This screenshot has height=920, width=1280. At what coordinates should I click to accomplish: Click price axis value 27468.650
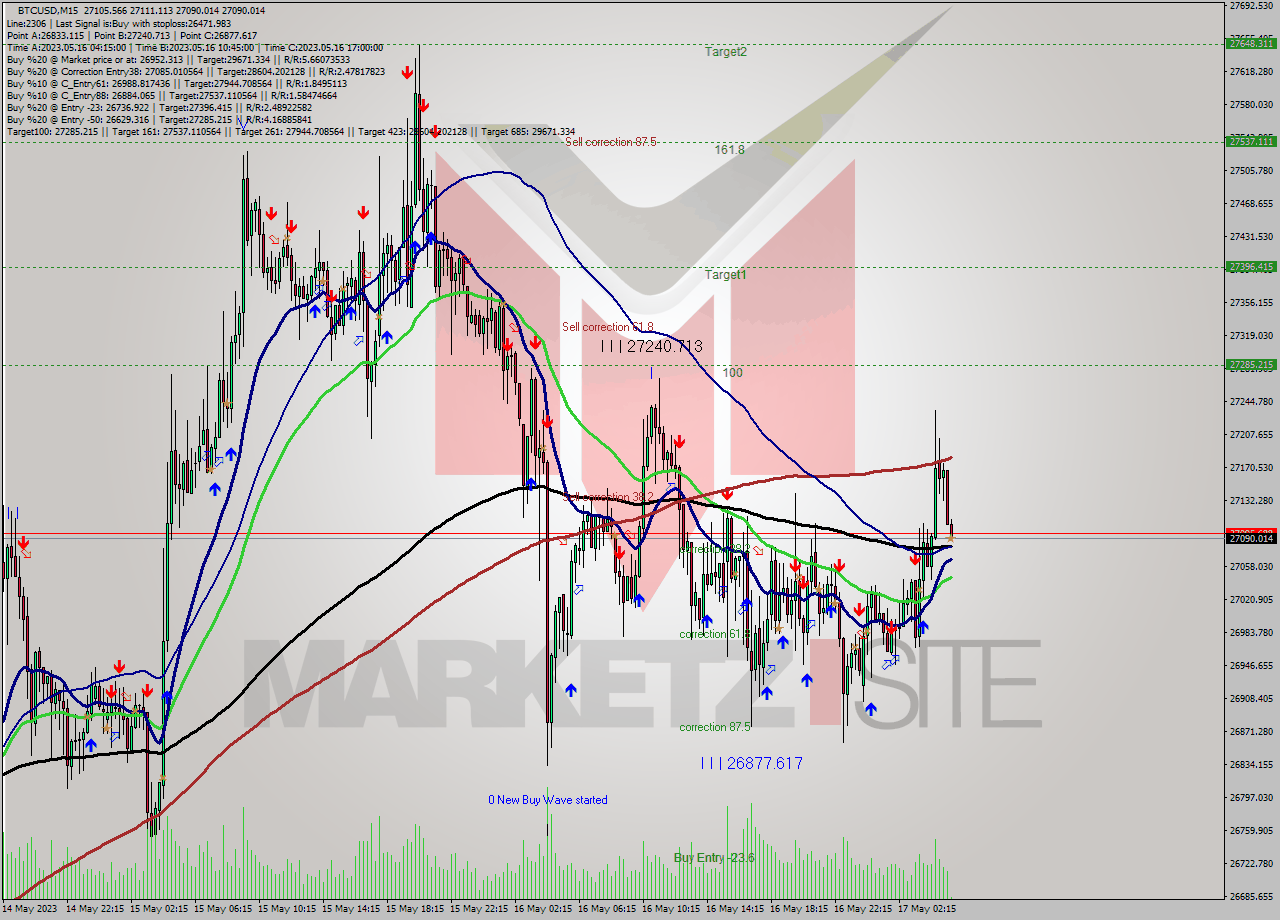pyautogui.click(x=1252, y=203)
